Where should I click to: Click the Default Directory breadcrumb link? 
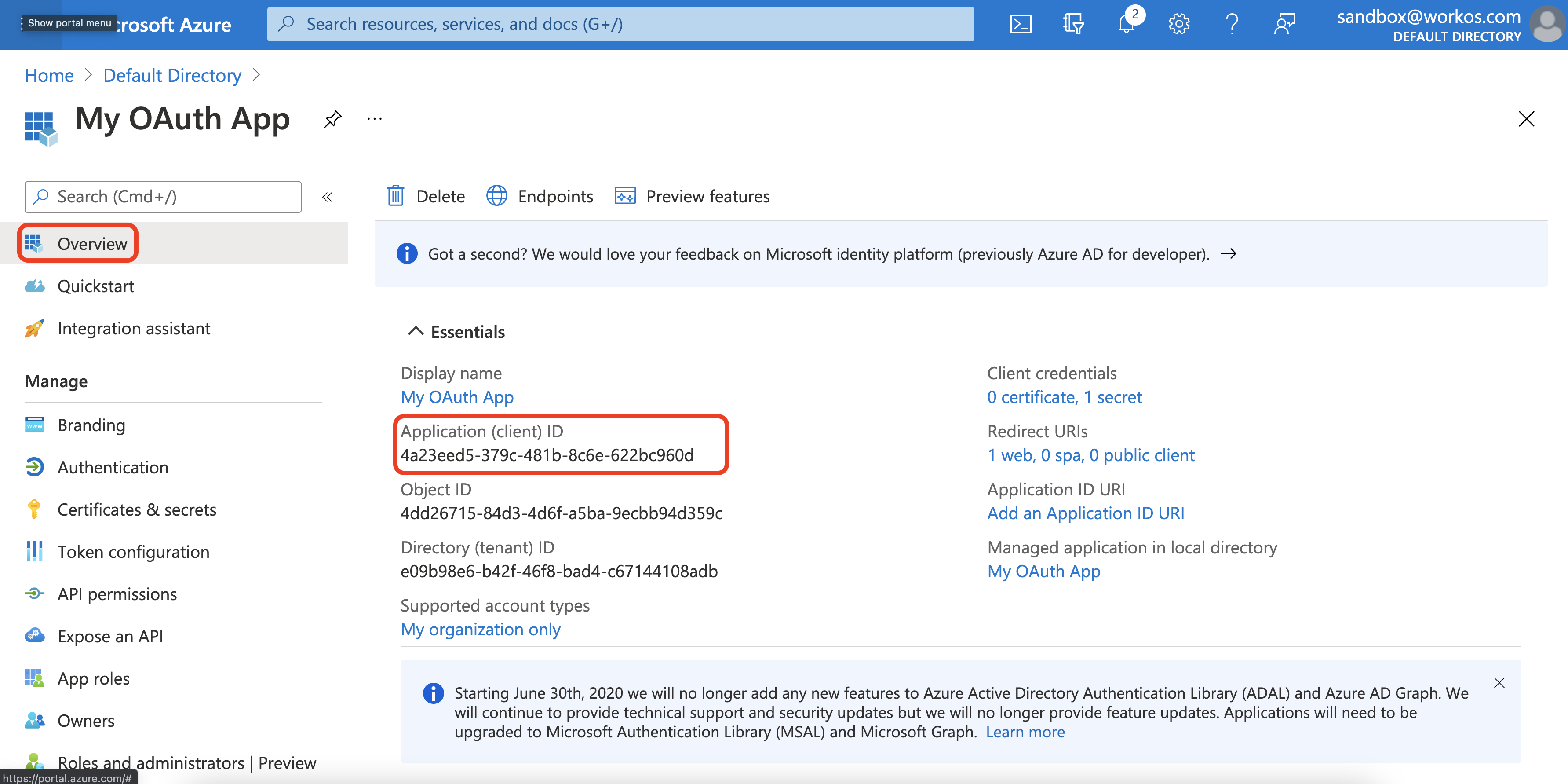[172, 76]
